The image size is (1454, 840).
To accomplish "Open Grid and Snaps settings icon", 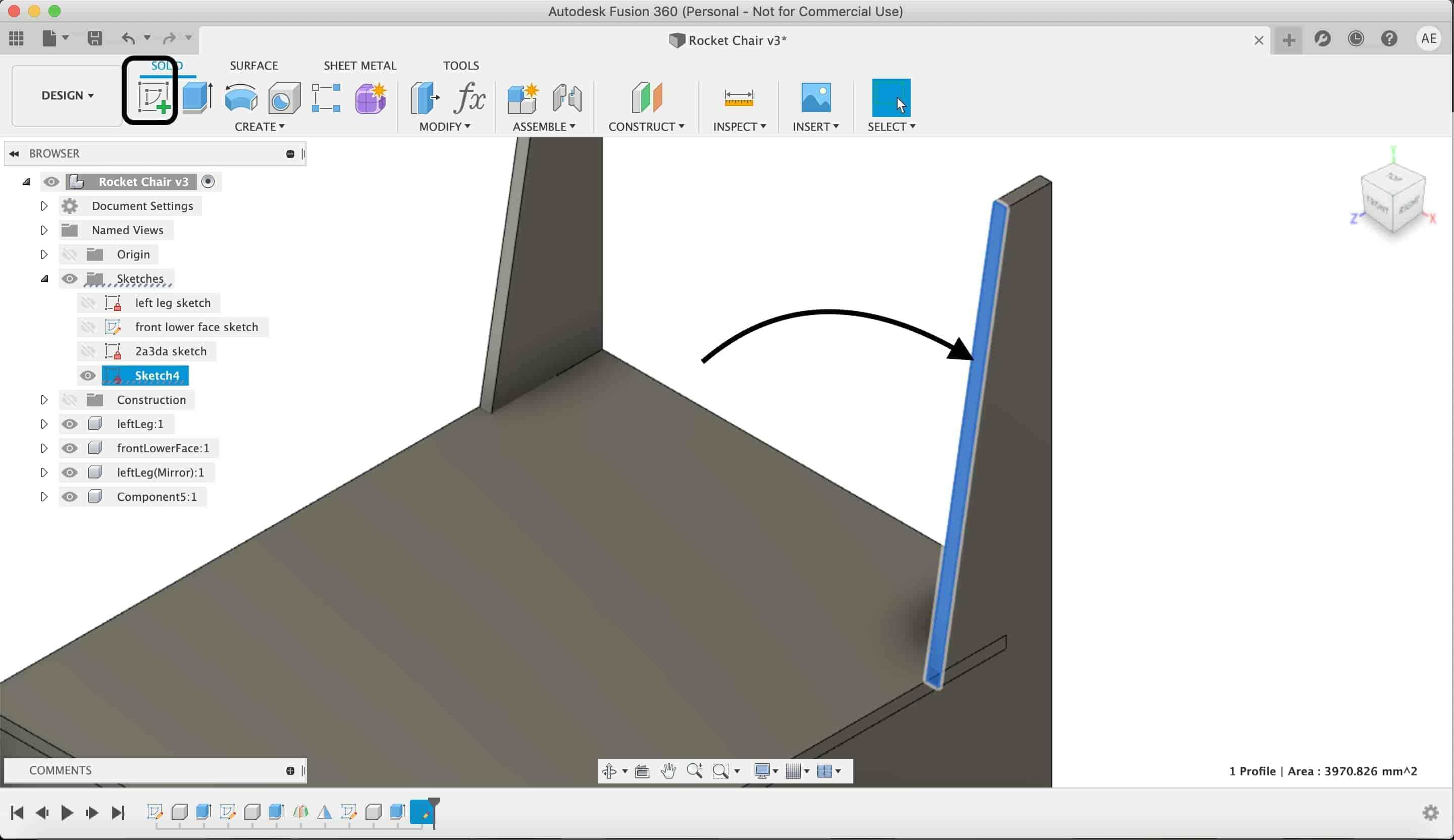I will pos(794,771).
